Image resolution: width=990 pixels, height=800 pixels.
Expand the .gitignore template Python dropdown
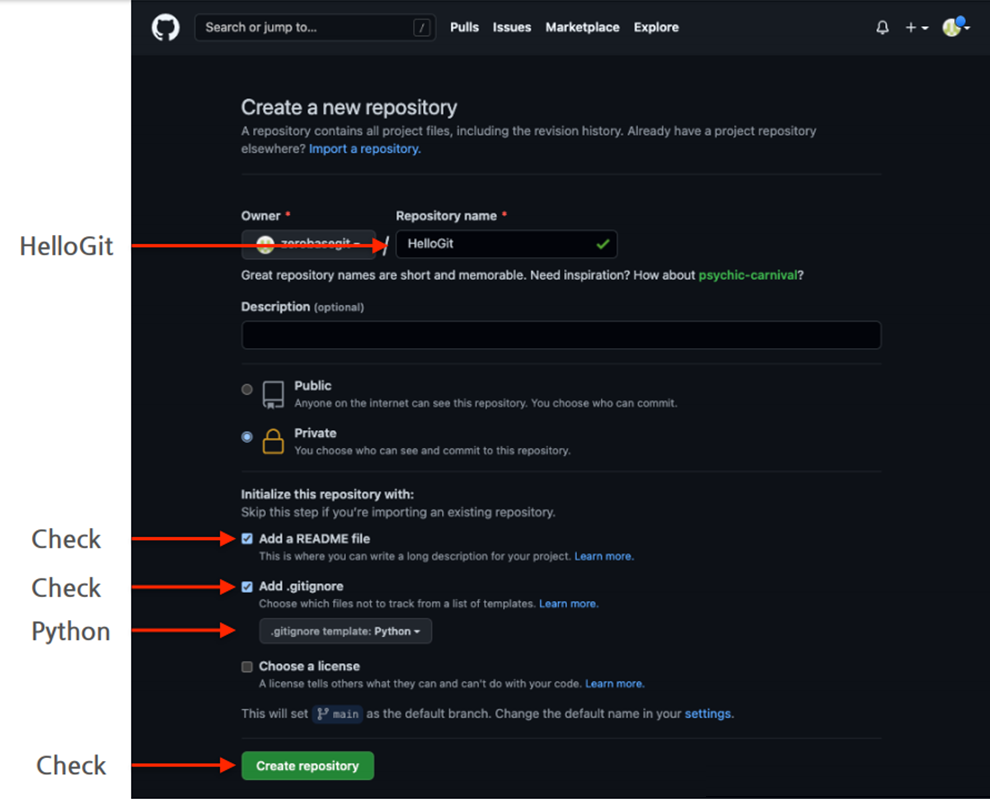pos(345,631)
